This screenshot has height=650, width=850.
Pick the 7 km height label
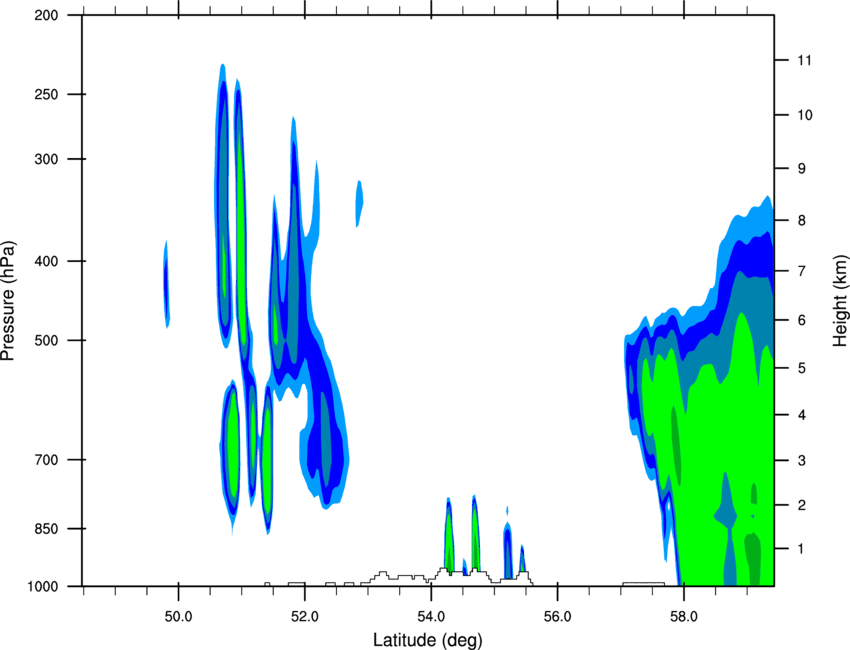(x=801, y=271)
